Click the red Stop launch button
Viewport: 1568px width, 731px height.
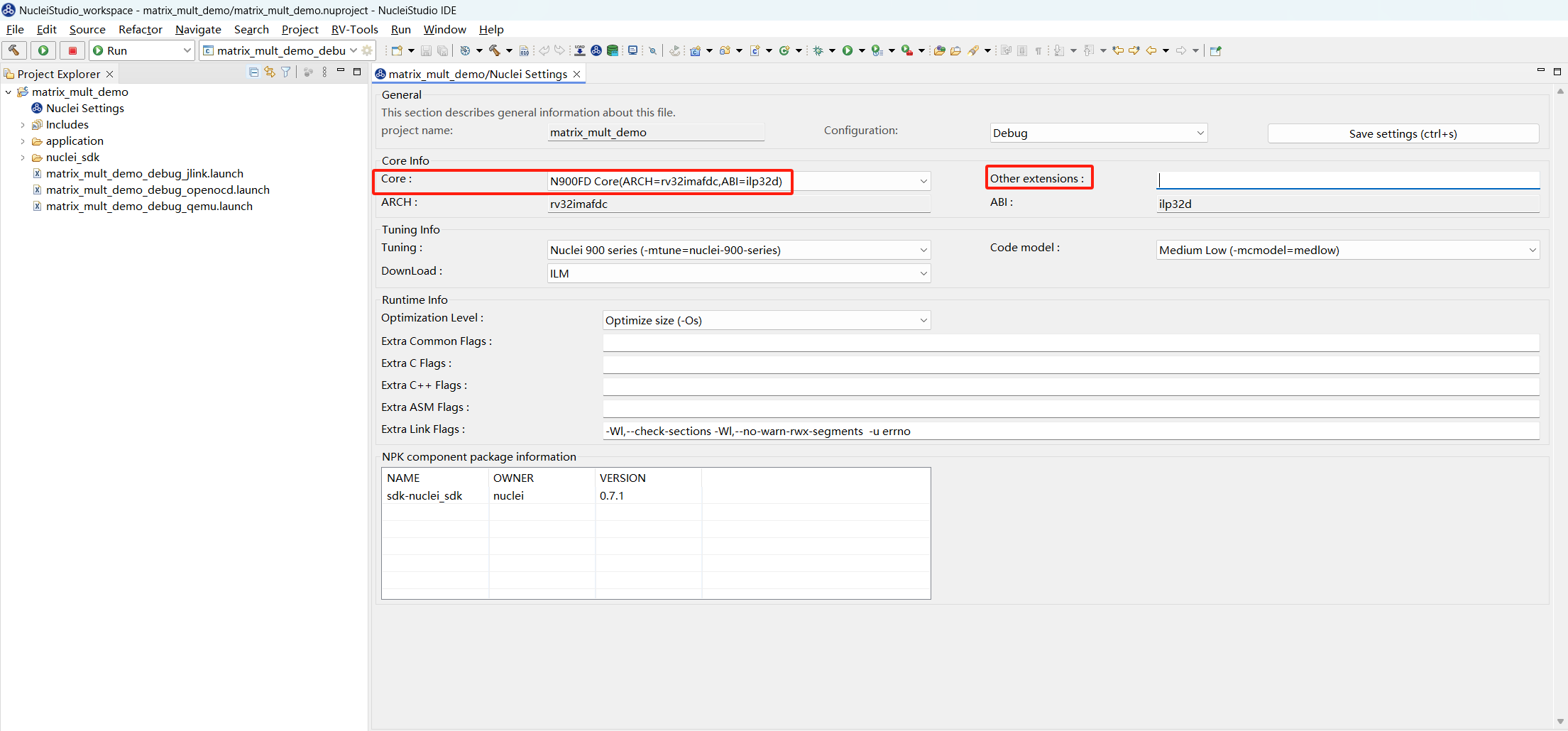72,50
